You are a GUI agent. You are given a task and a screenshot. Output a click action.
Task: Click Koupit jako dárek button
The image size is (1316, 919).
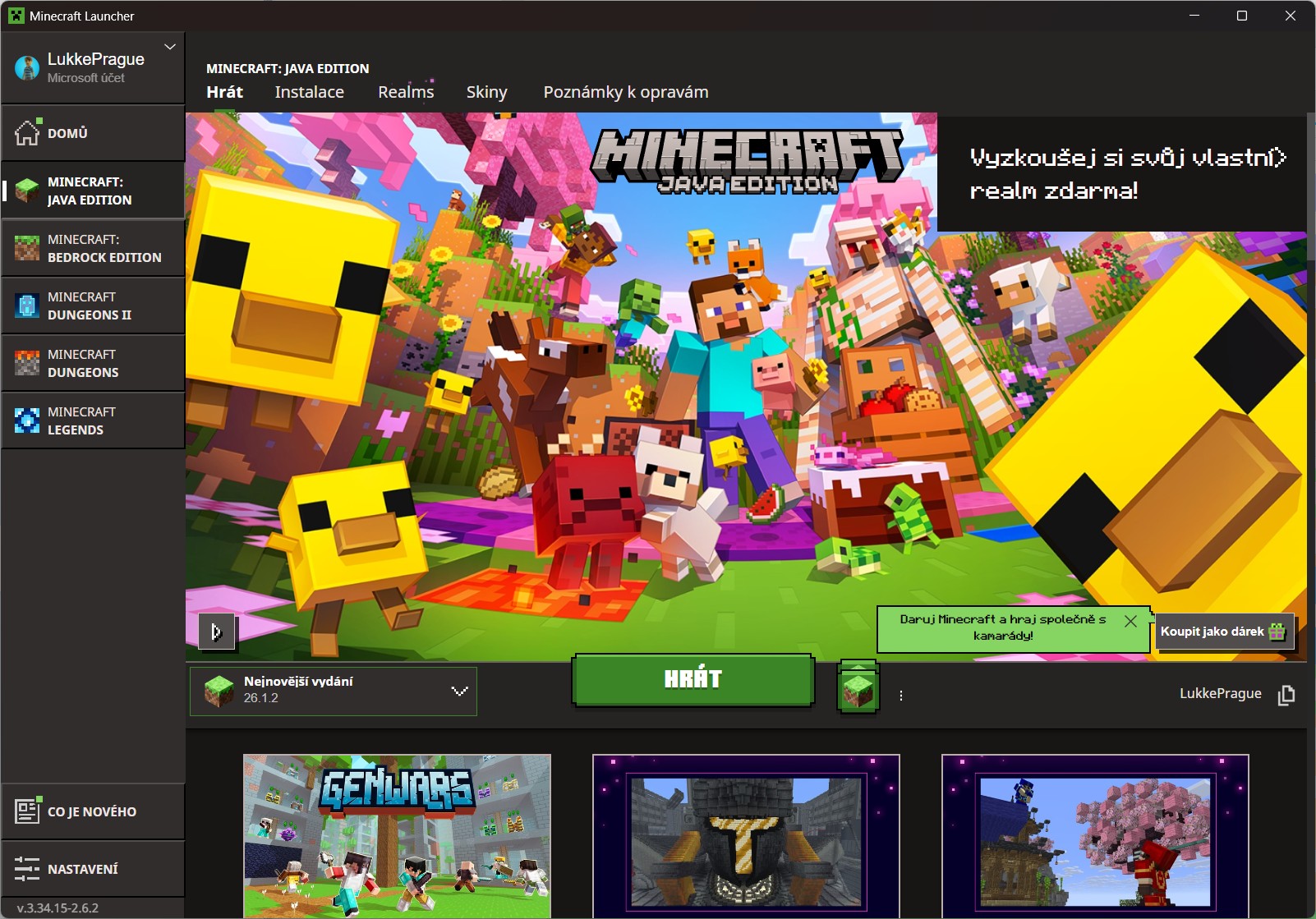(x=1224, y=632)
